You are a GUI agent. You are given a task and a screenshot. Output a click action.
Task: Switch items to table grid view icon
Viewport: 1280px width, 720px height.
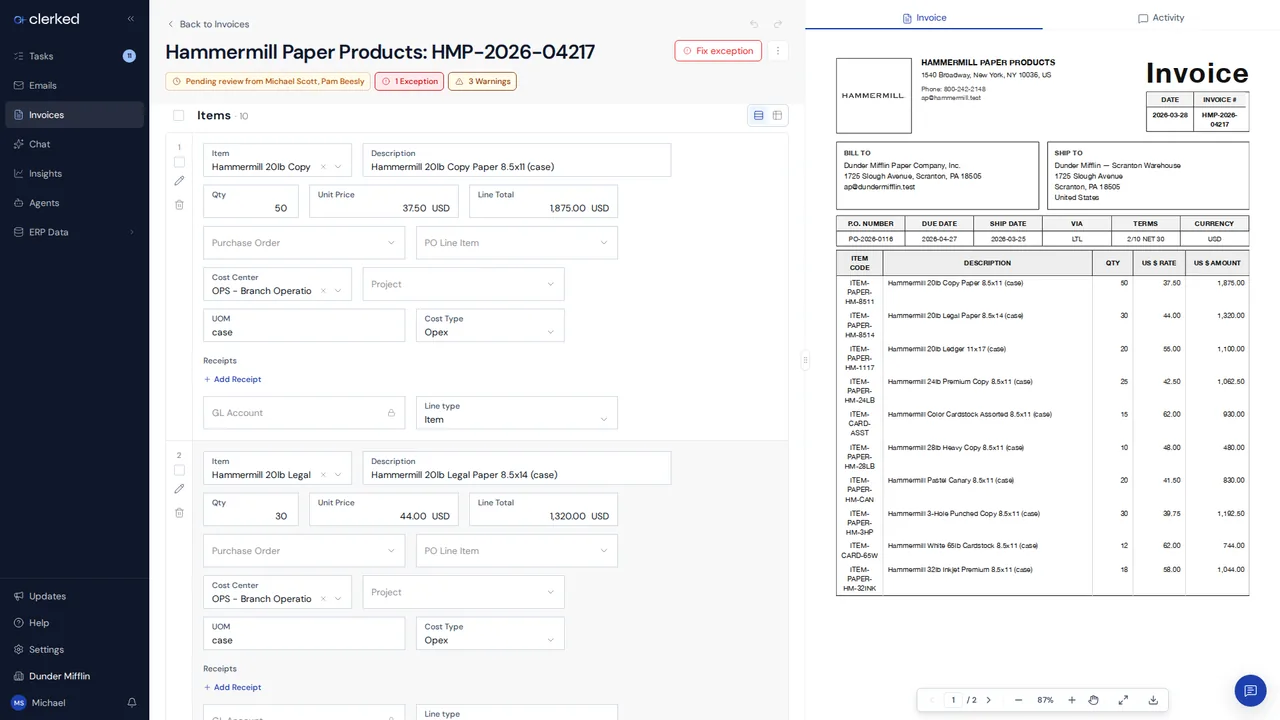point(778,116)
